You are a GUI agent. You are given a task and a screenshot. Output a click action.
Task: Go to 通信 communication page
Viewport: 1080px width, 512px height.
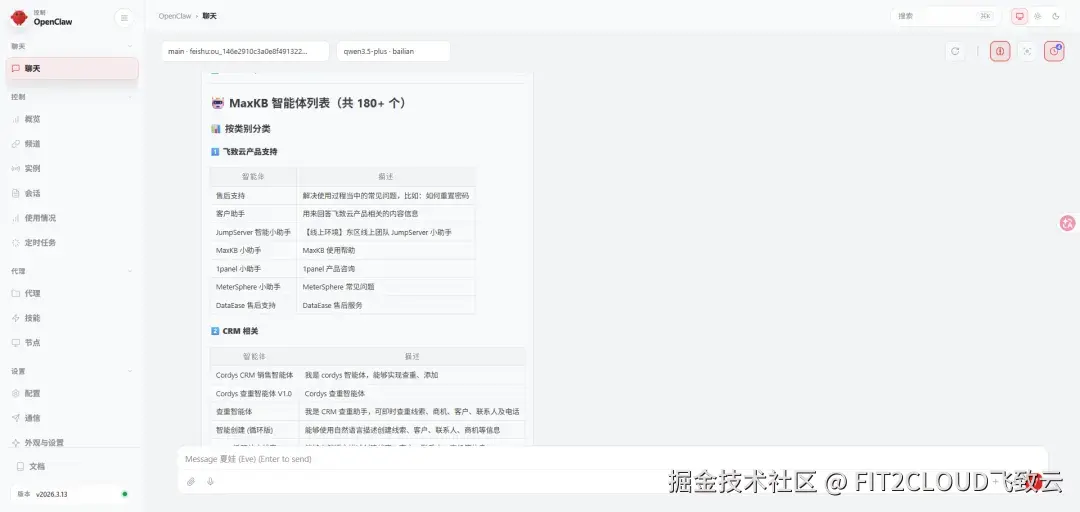(72, 418)
